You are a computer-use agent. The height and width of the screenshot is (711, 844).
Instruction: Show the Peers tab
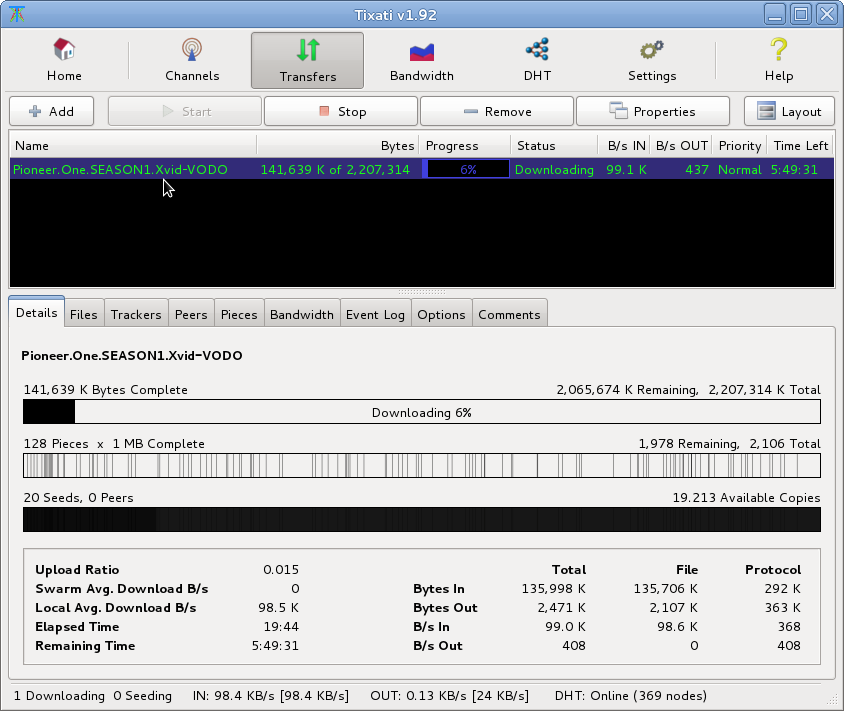191,315
